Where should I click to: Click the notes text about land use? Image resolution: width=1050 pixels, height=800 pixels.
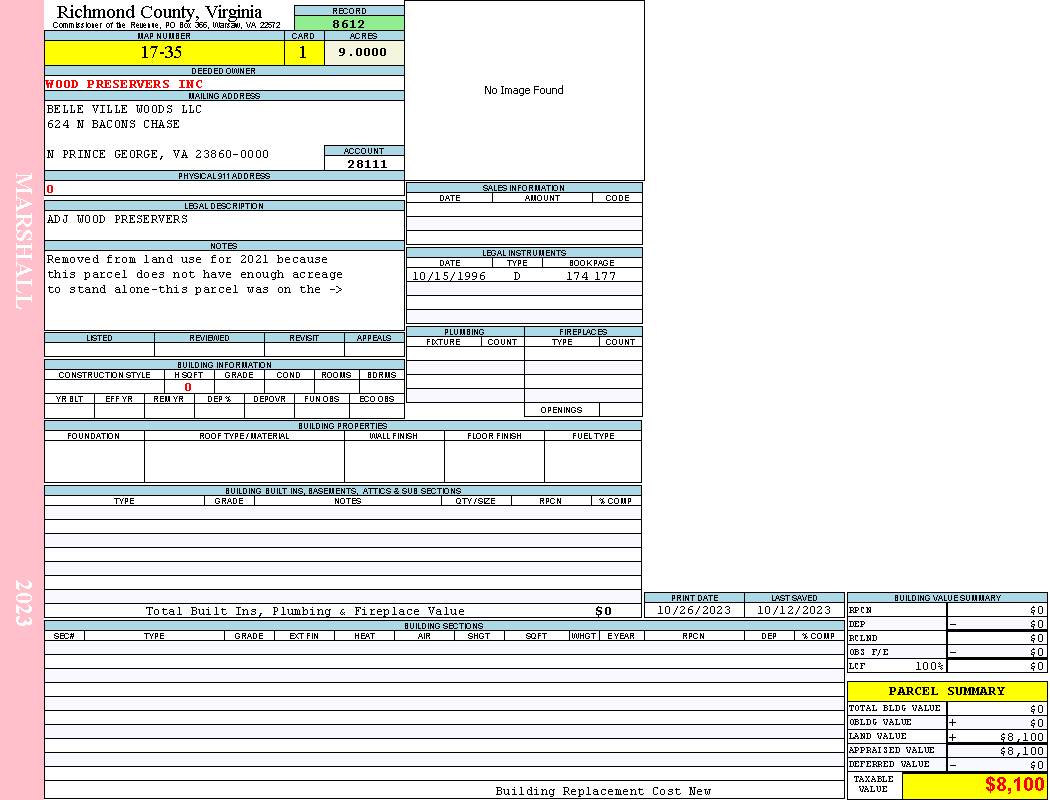click(x=195, y=275)
